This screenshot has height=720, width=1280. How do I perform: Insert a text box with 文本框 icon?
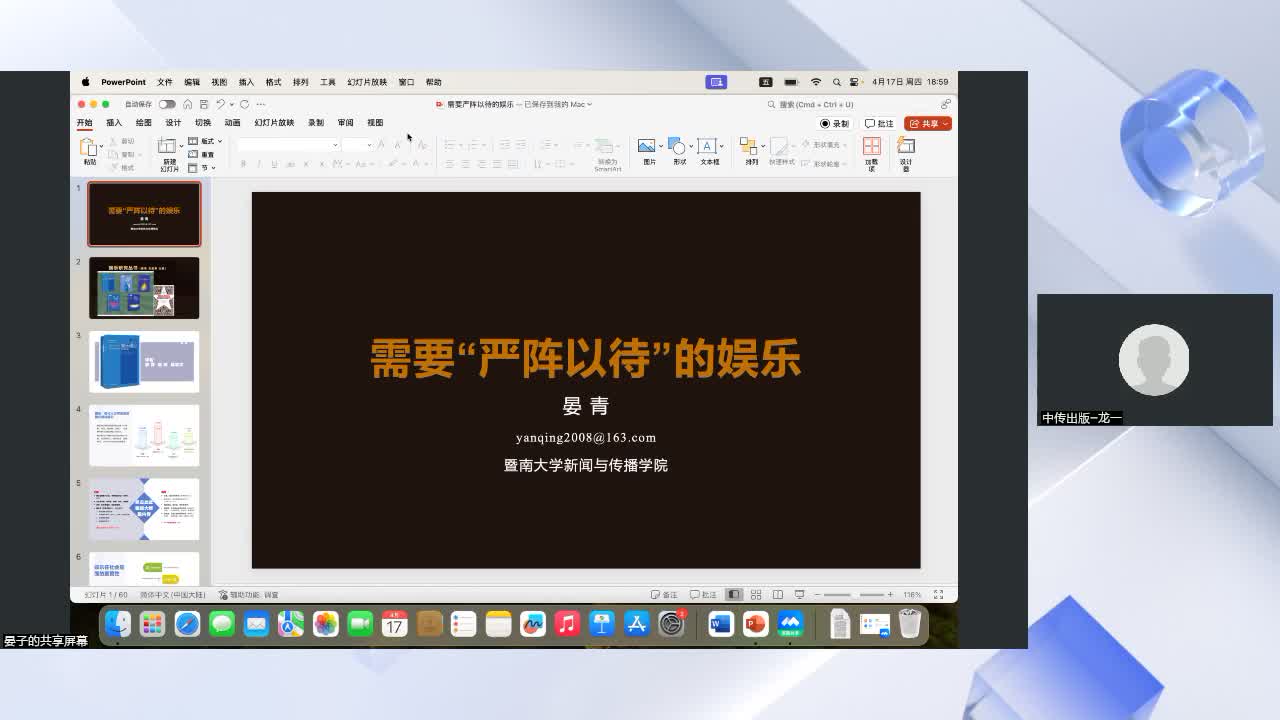pos(708,146)
